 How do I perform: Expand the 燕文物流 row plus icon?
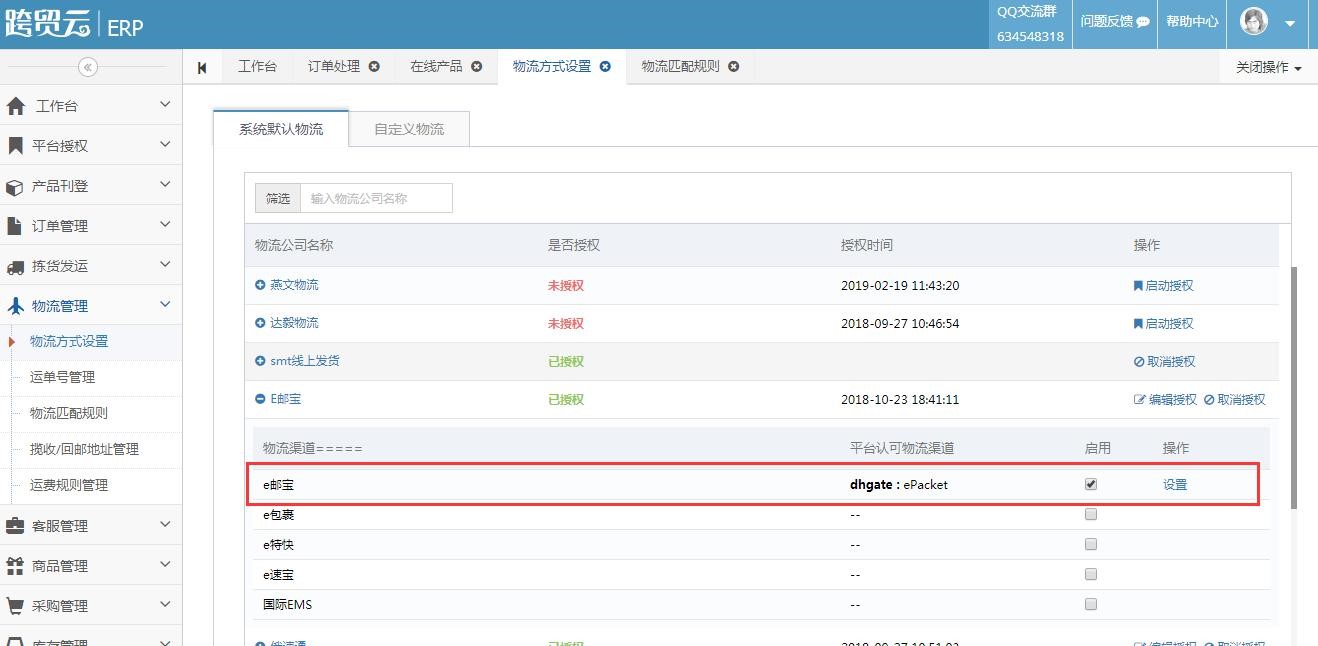260,285
